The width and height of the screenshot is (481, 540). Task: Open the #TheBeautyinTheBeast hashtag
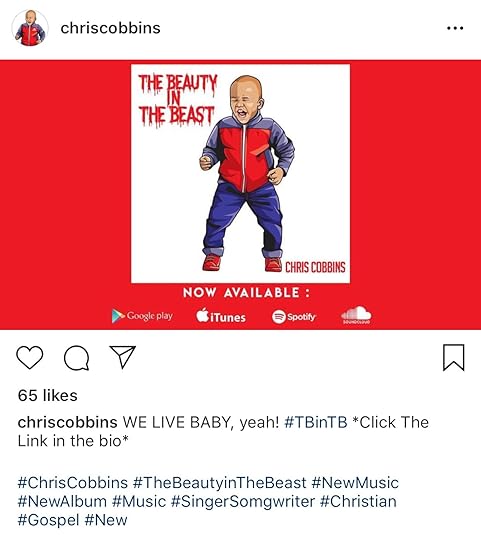pos(220,482)
